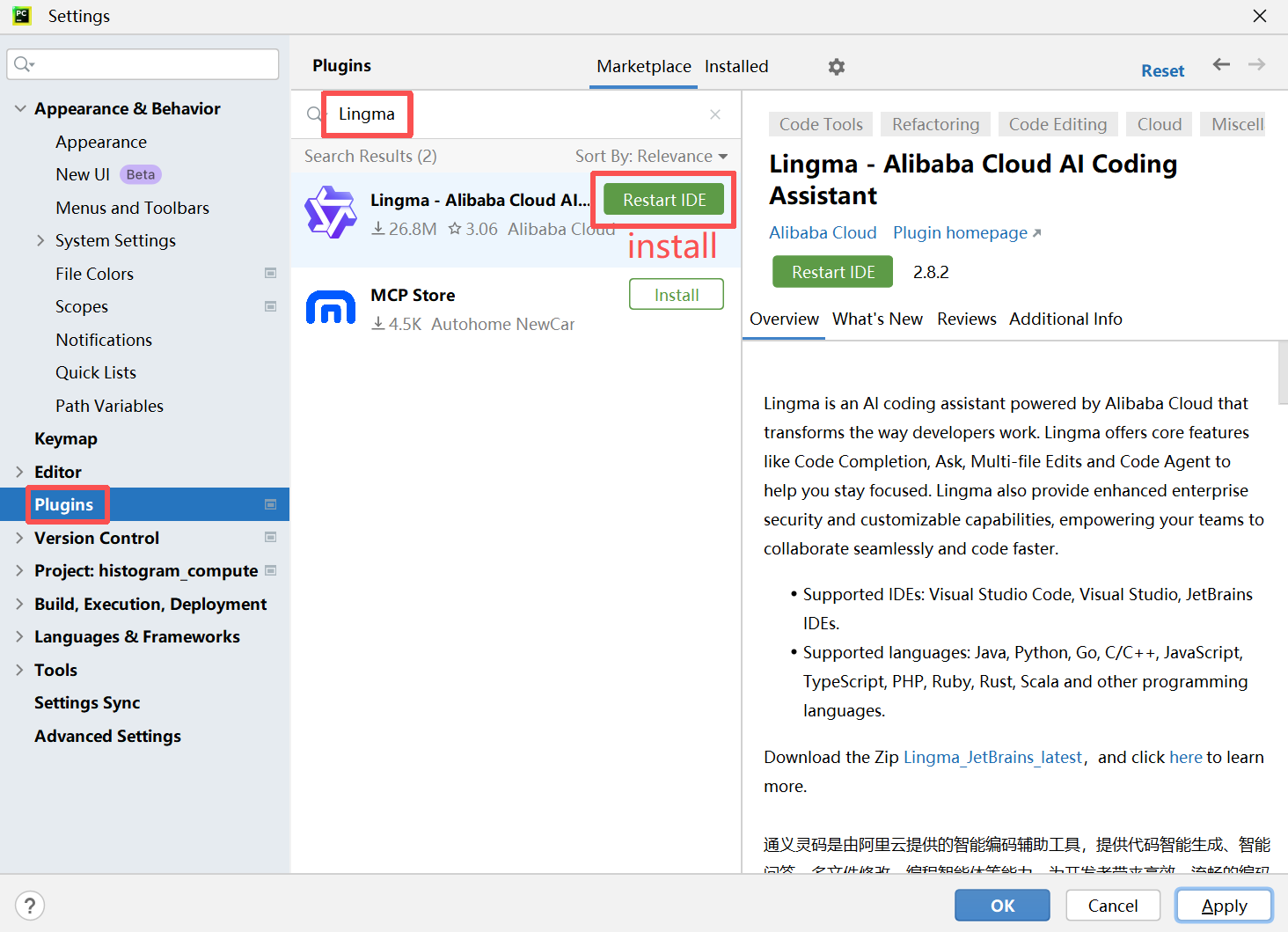Expand the Editor settings section
The width and height of the screenshot is (1288, 932).
pyautogui.click(x=19, y=472)
